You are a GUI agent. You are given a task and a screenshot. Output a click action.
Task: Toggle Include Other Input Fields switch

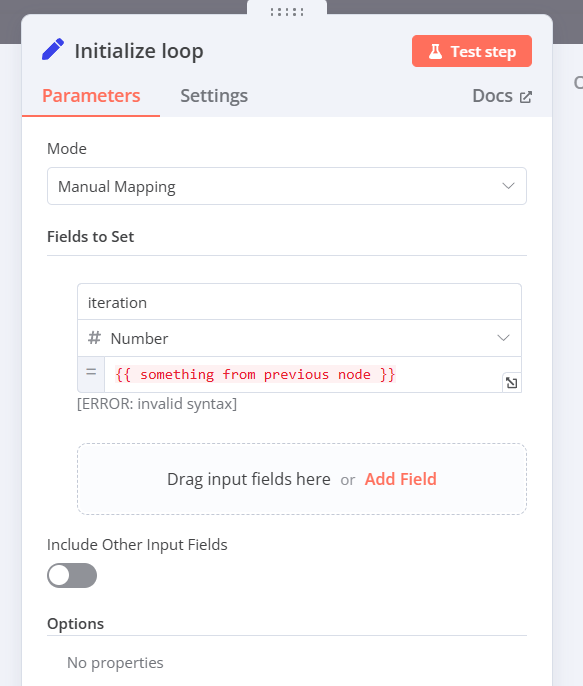click(72, 575)
